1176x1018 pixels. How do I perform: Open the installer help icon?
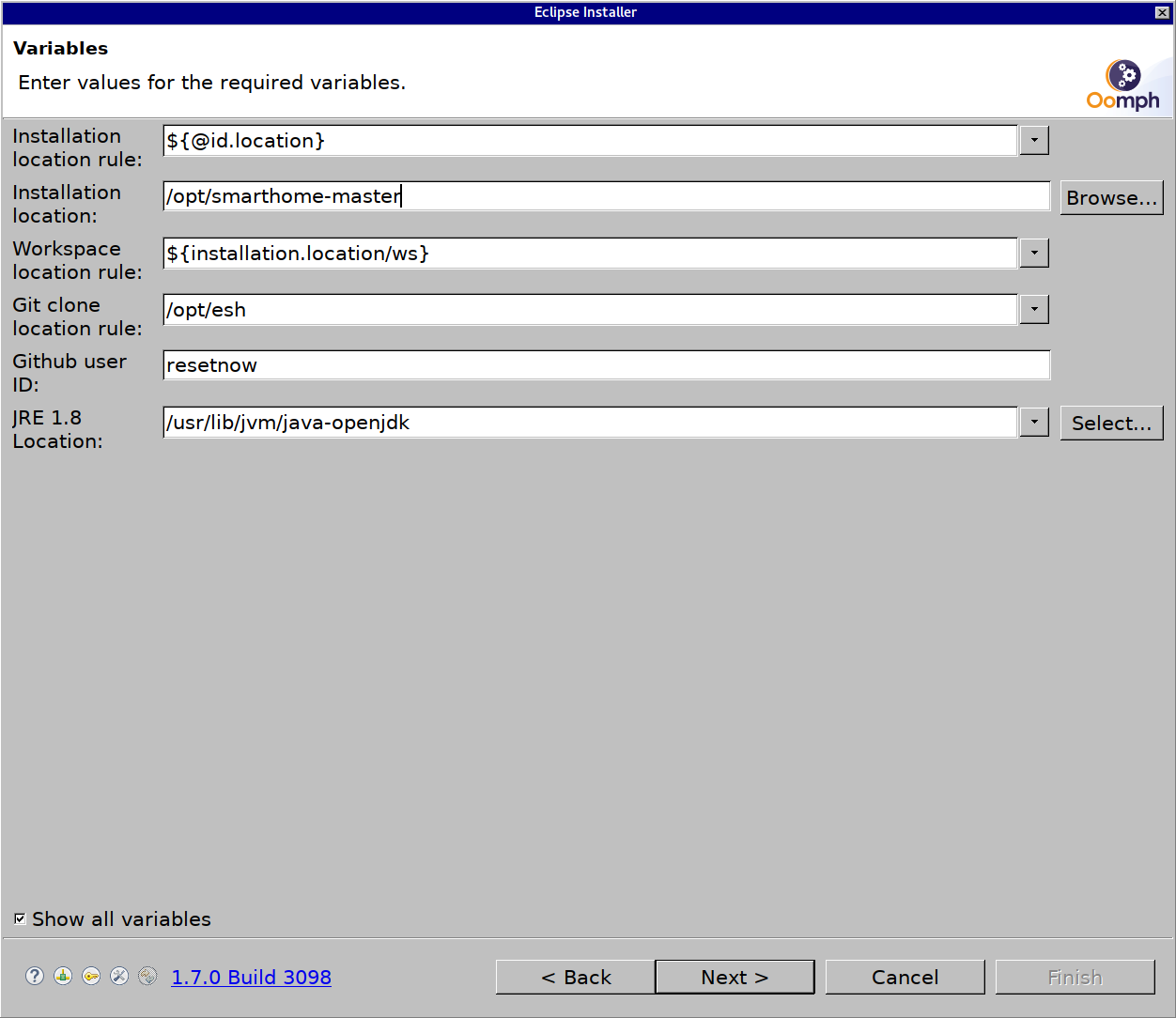(x=35, y=977)
